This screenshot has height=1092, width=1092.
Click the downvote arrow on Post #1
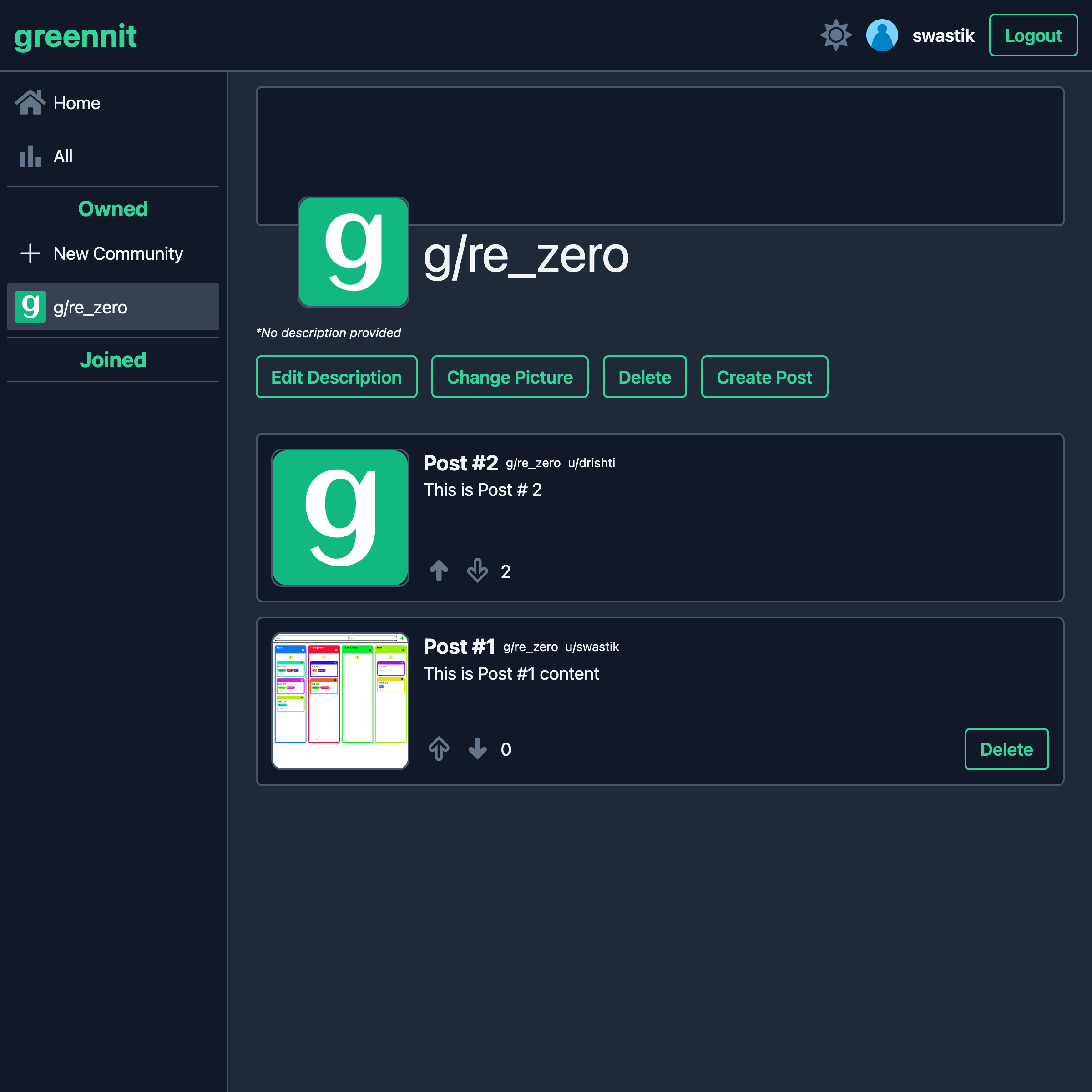click(x=478, y=749)
